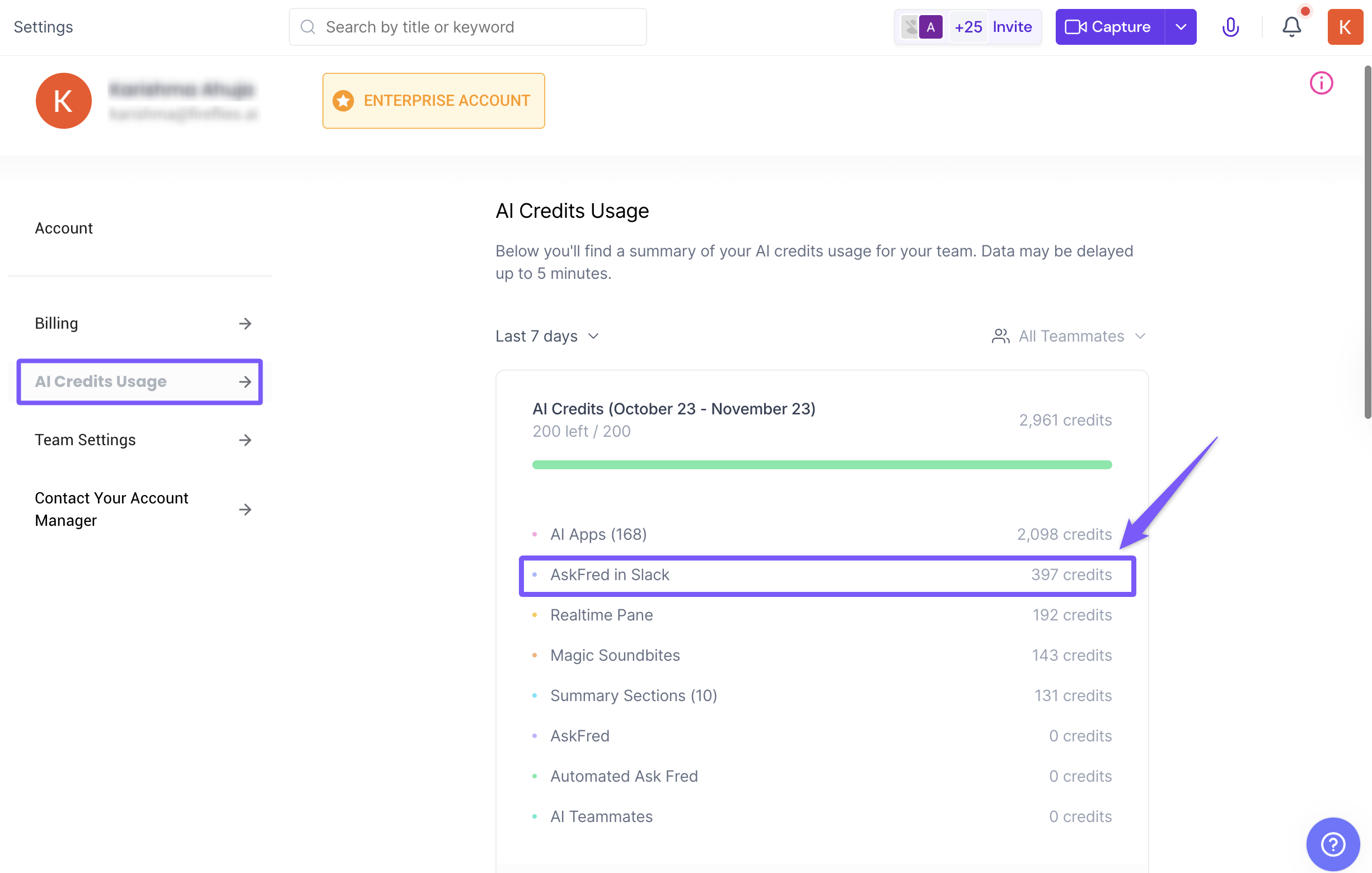The width and height of the screenshot is (1372, 873).
Task: Click the orange K profile avatar top right
Action: pyautogui.click(x=1344, y=27)
